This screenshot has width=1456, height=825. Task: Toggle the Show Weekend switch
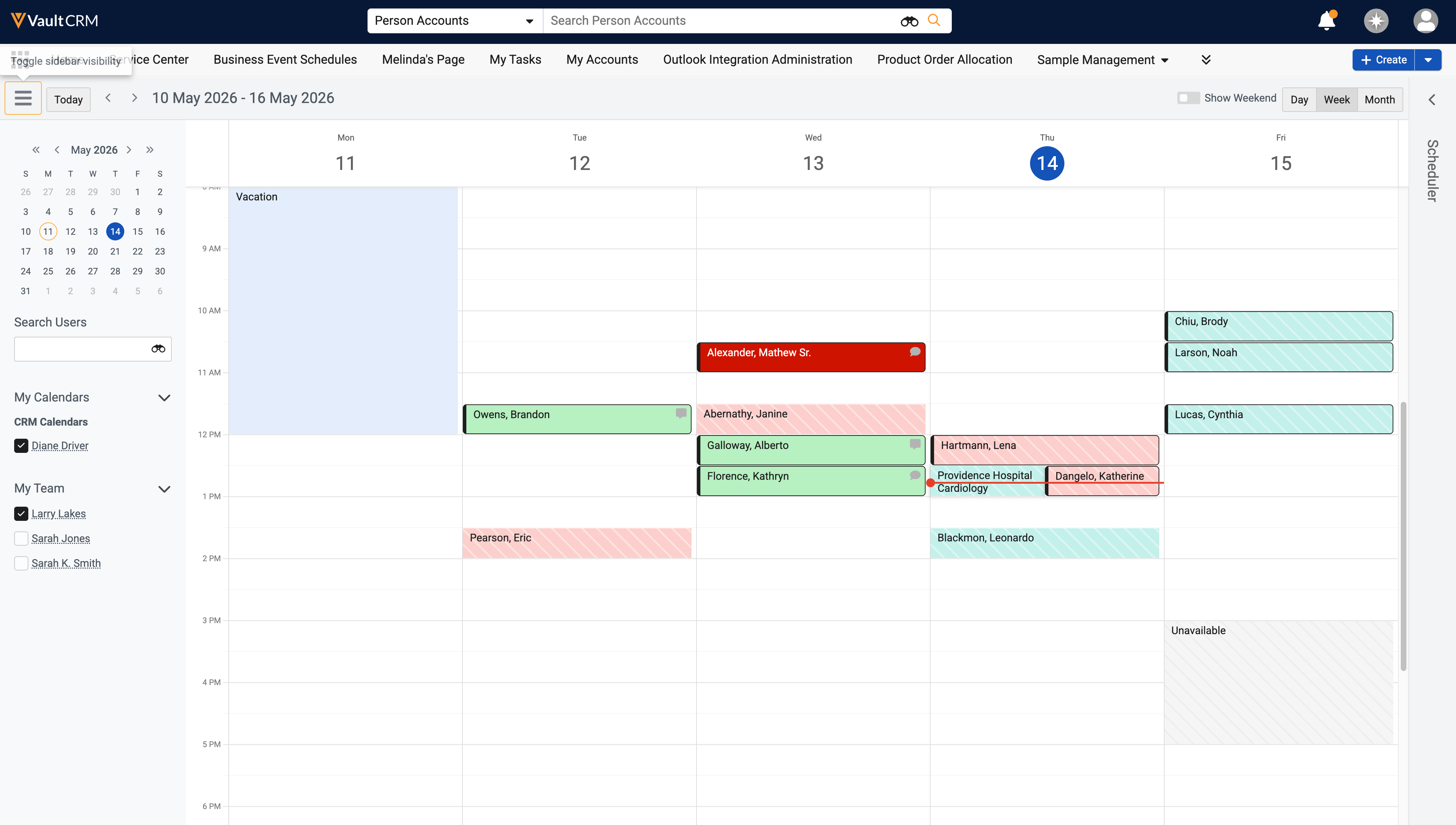click(x=1188, y=98)
